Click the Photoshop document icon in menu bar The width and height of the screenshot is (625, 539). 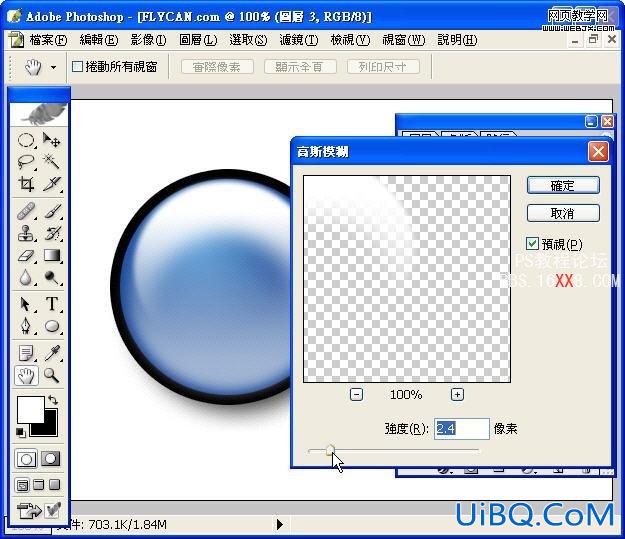16,40
